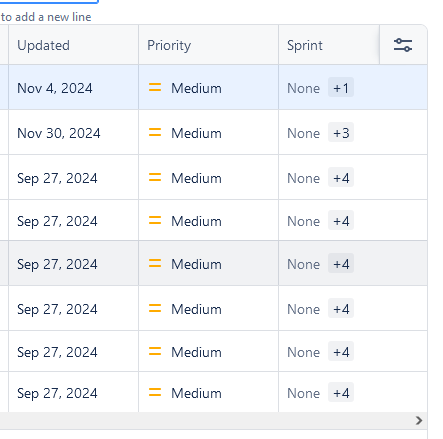Click the scroll right arrow in the bottom scrollbar
The height and width of the screenshot is (439, 443).
(x=419, y=420)
